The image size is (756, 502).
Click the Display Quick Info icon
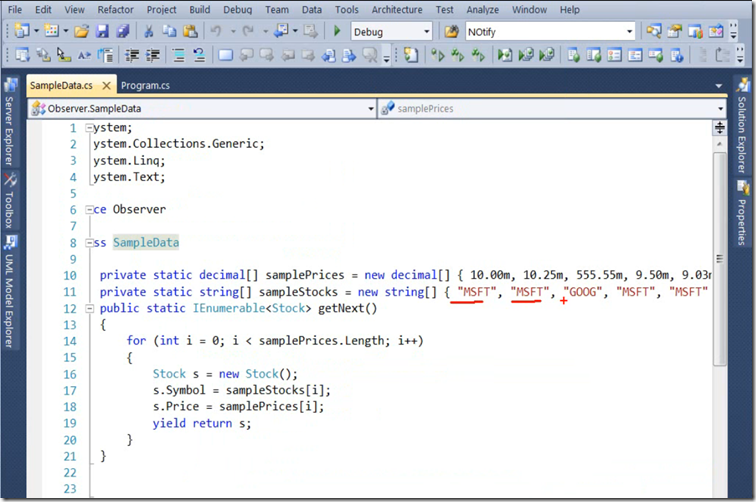[x=64, y=55]
